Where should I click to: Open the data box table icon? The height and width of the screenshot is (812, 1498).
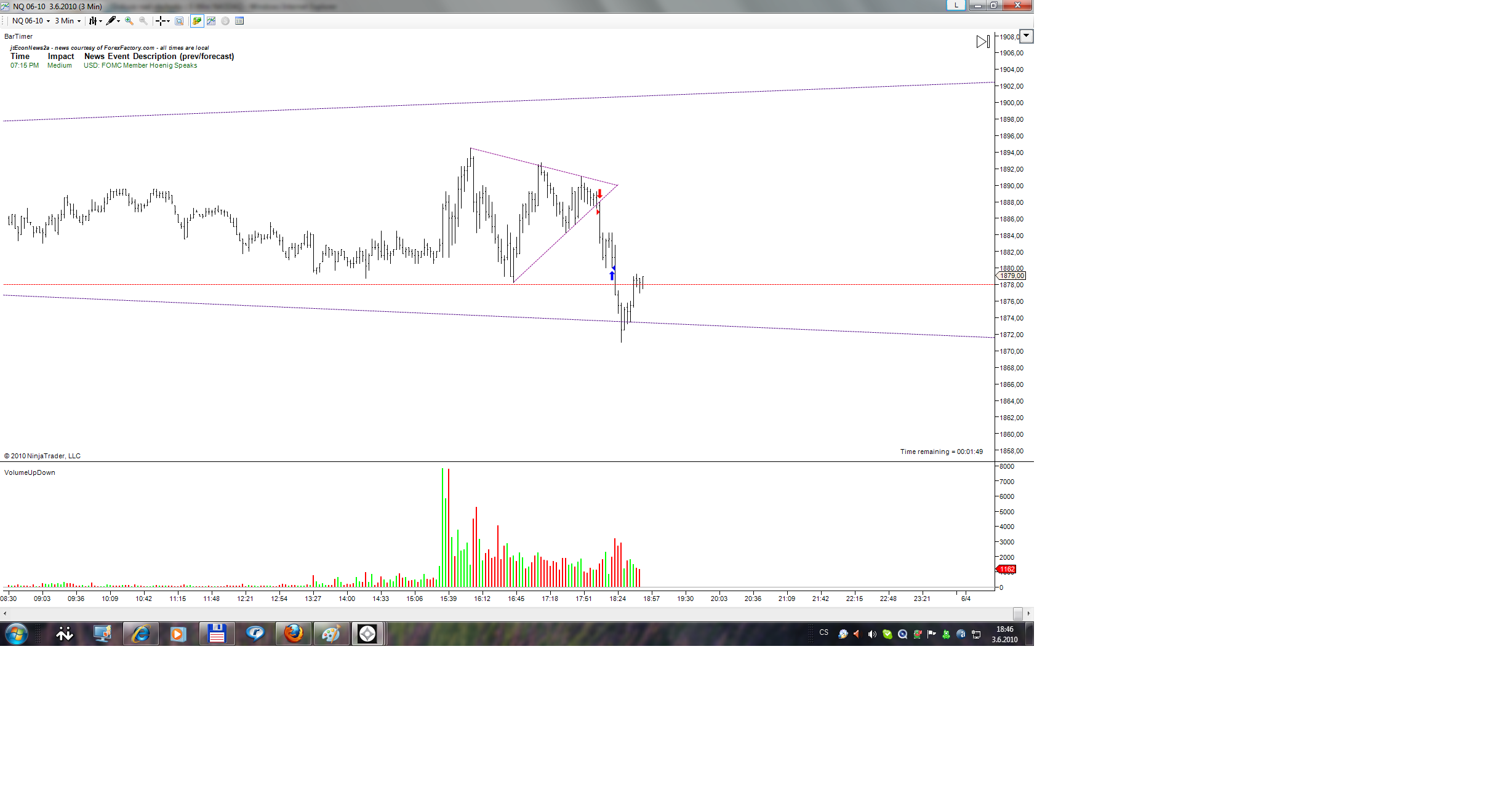tap(239, 21)
